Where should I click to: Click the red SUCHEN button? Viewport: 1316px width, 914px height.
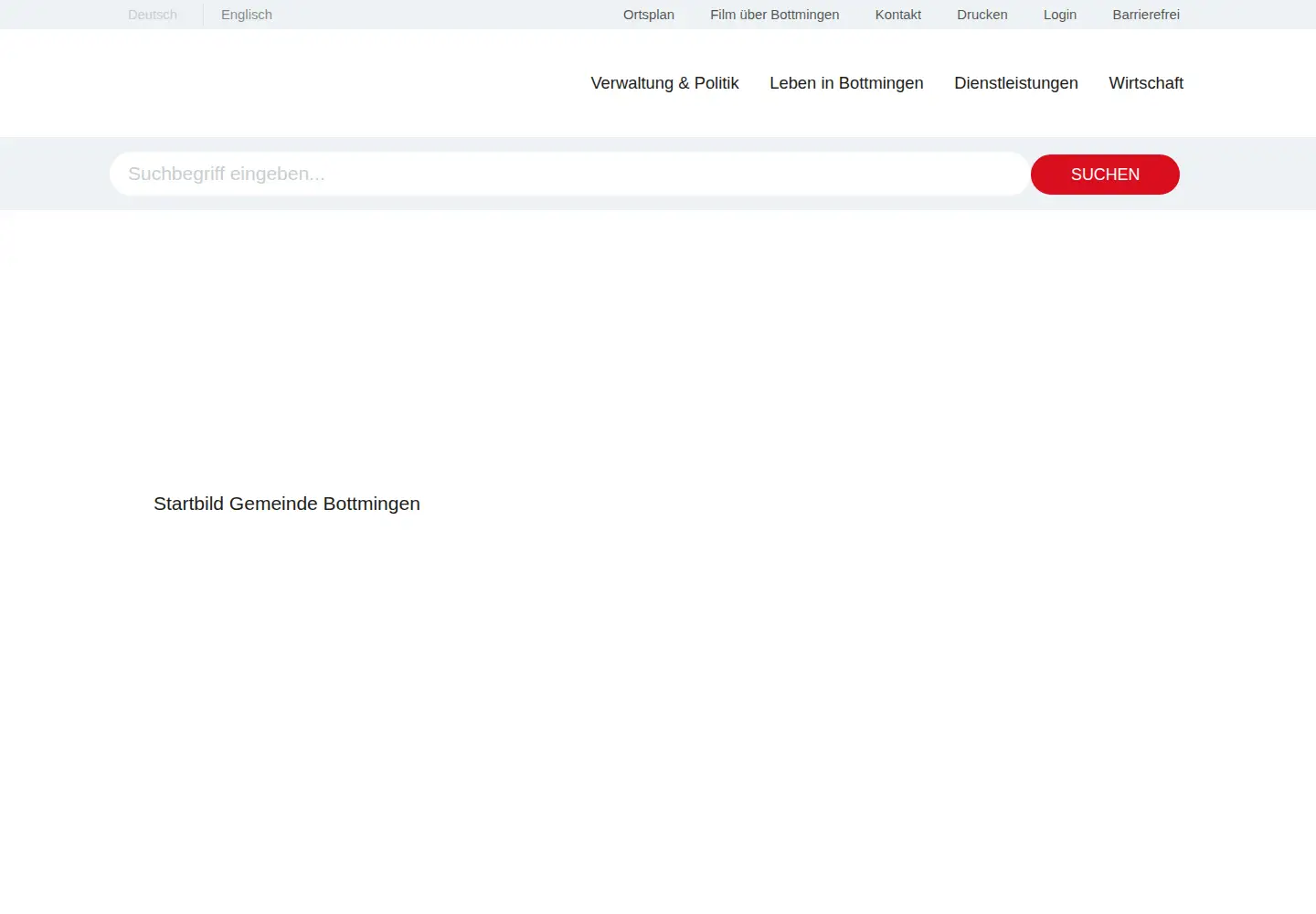pyautogui.click(x=1105, y=175)
